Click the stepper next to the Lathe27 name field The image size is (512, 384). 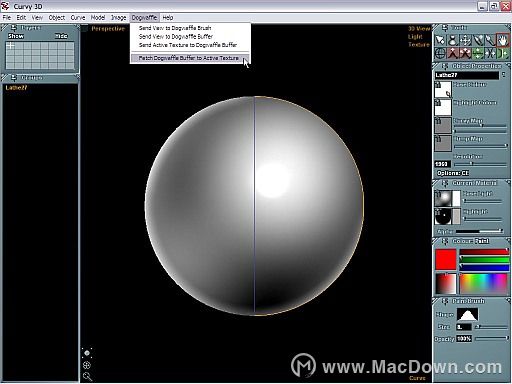[504, 75]
